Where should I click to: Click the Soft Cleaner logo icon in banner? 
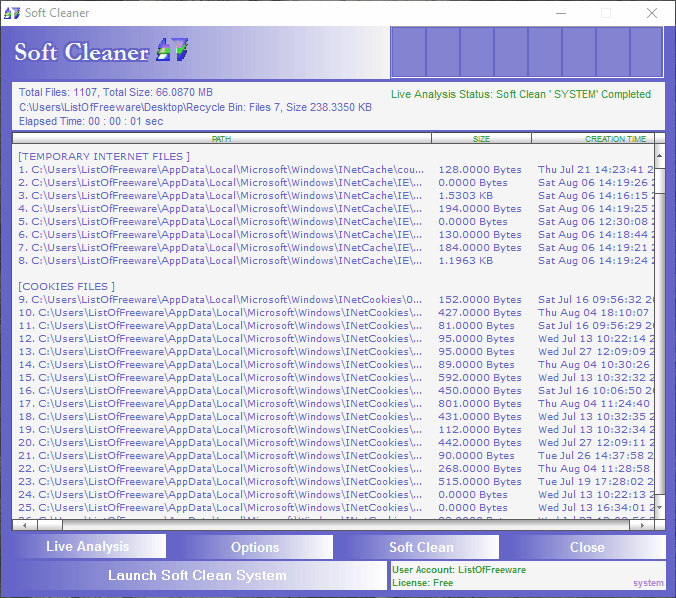[172, 49]
